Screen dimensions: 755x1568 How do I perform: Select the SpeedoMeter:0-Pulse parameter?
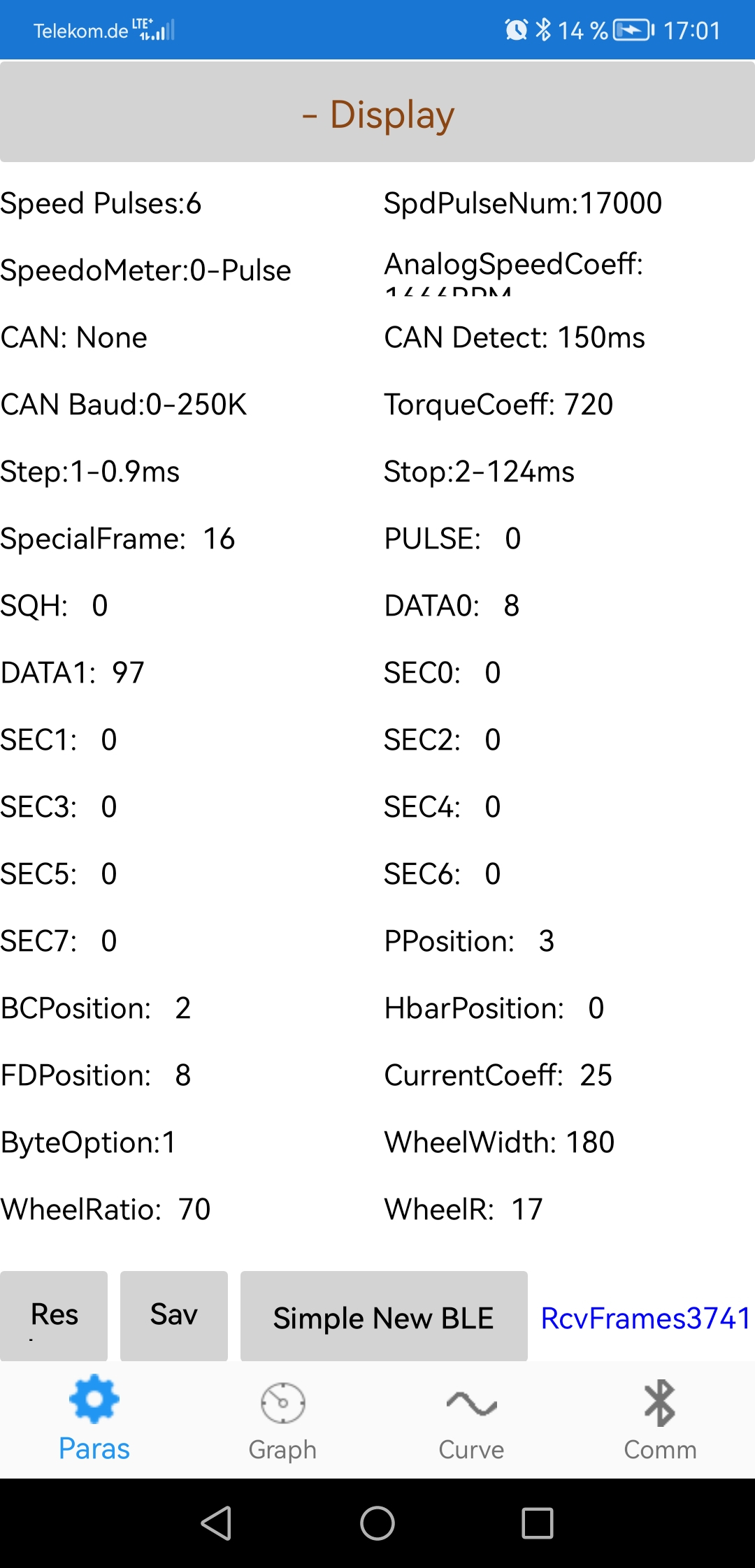click(x=145, y=270)
